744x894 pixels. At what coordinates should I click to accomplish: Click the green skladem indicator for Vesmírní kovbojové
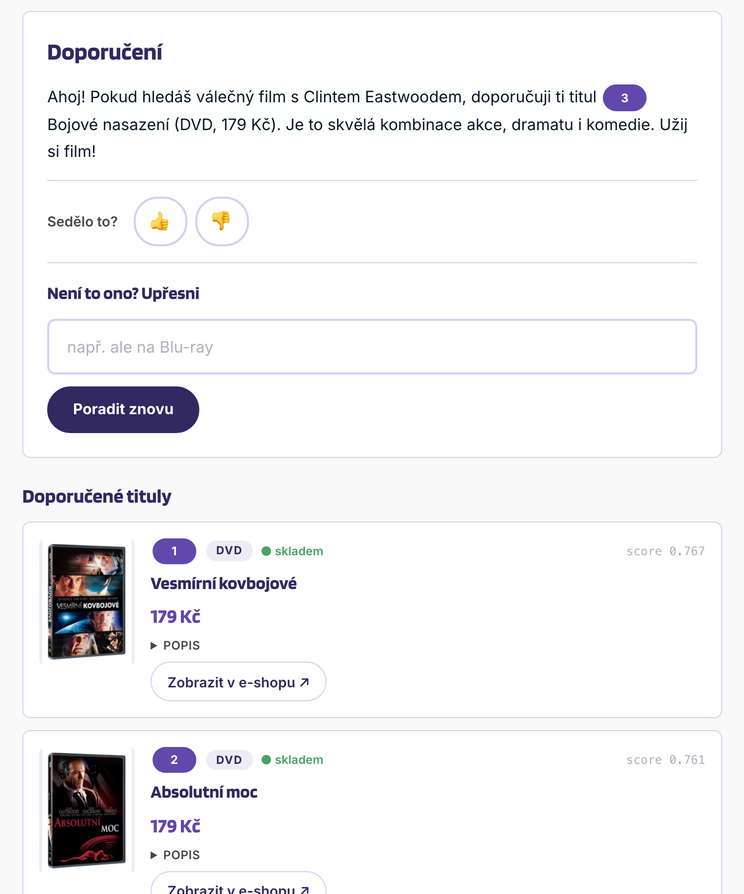292,551
